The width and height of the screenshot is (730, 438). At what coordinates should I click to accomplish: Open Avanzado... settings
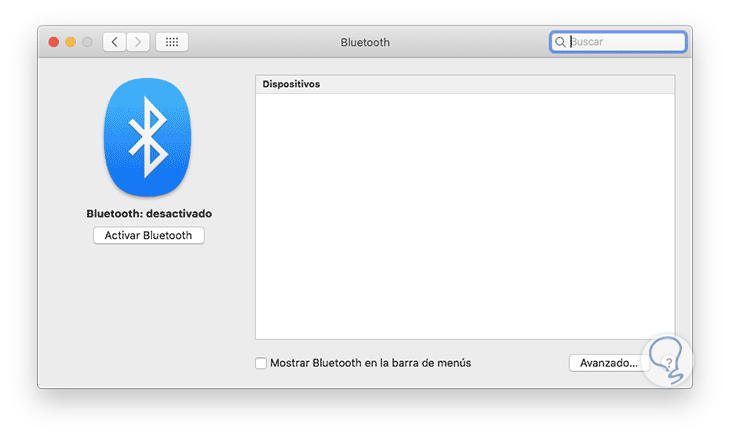tap(609, 363)
